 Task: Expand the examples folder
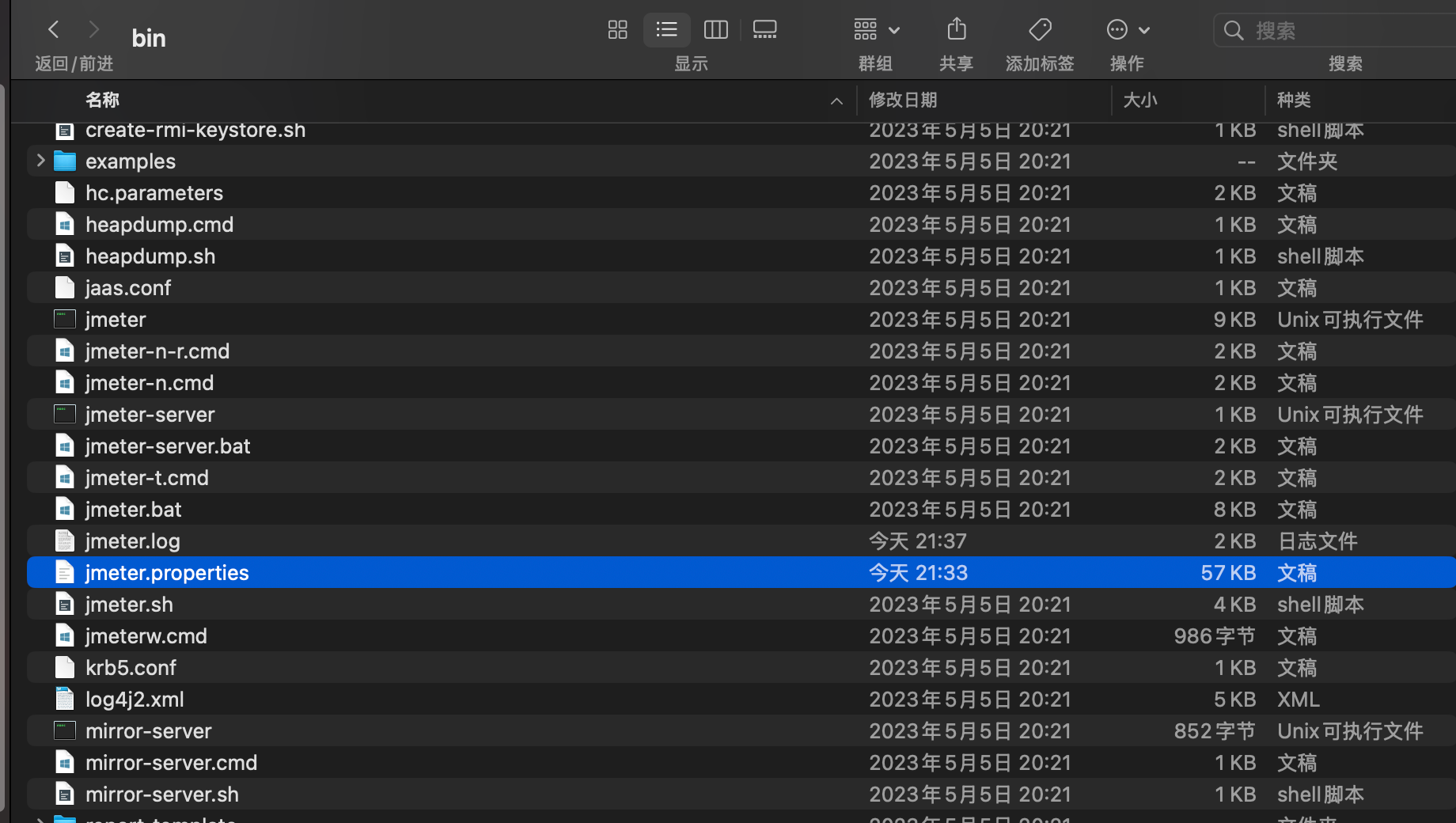coord(40,161)
